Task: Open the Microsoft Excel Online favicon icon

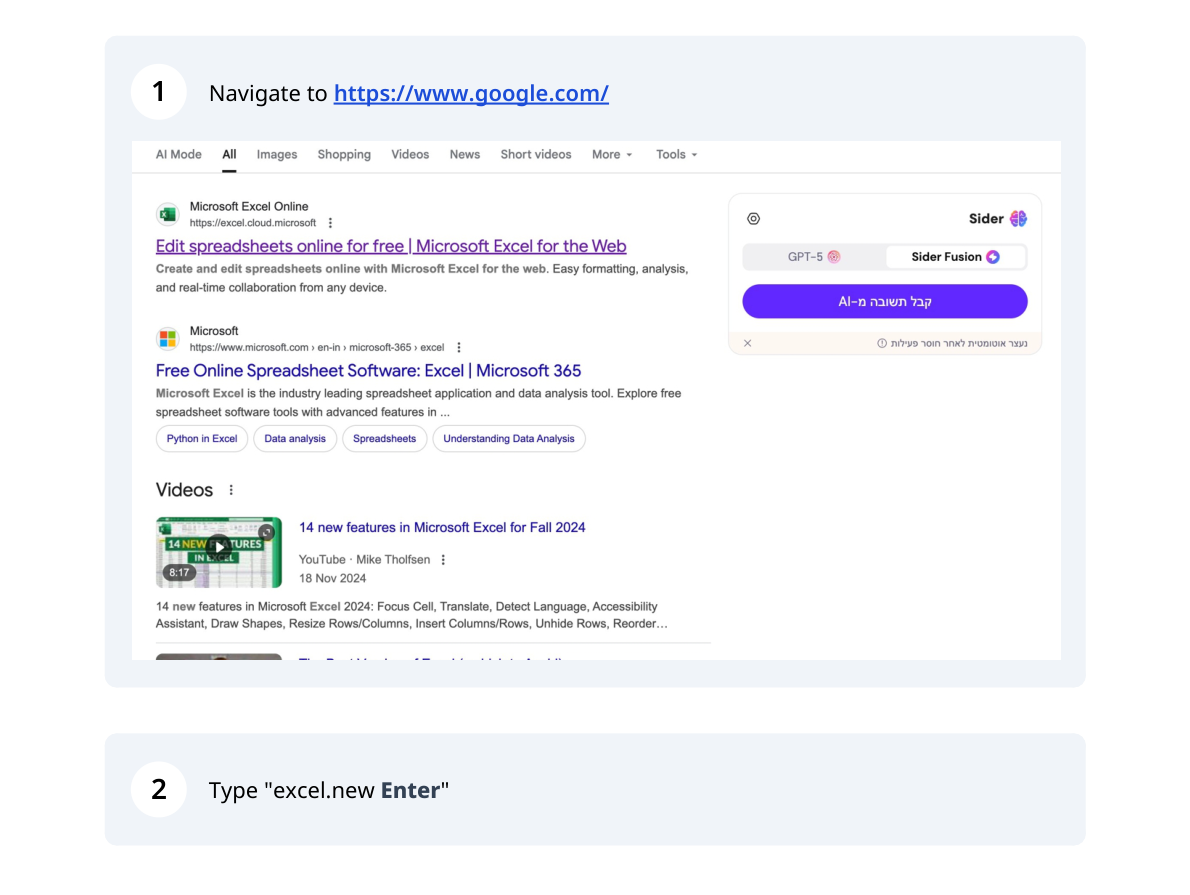Action: pos(167,214)
